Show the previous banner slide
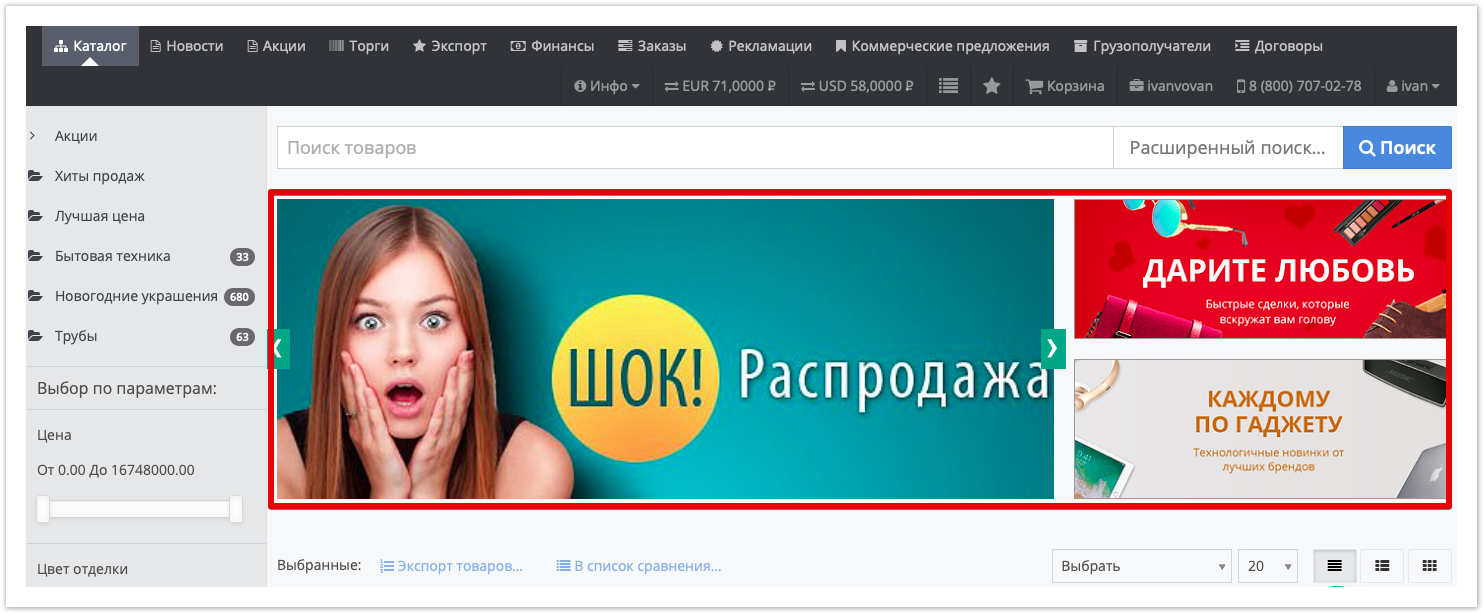Image resolution: width=1483 pixels, height=613 pixels. (280, 349)
